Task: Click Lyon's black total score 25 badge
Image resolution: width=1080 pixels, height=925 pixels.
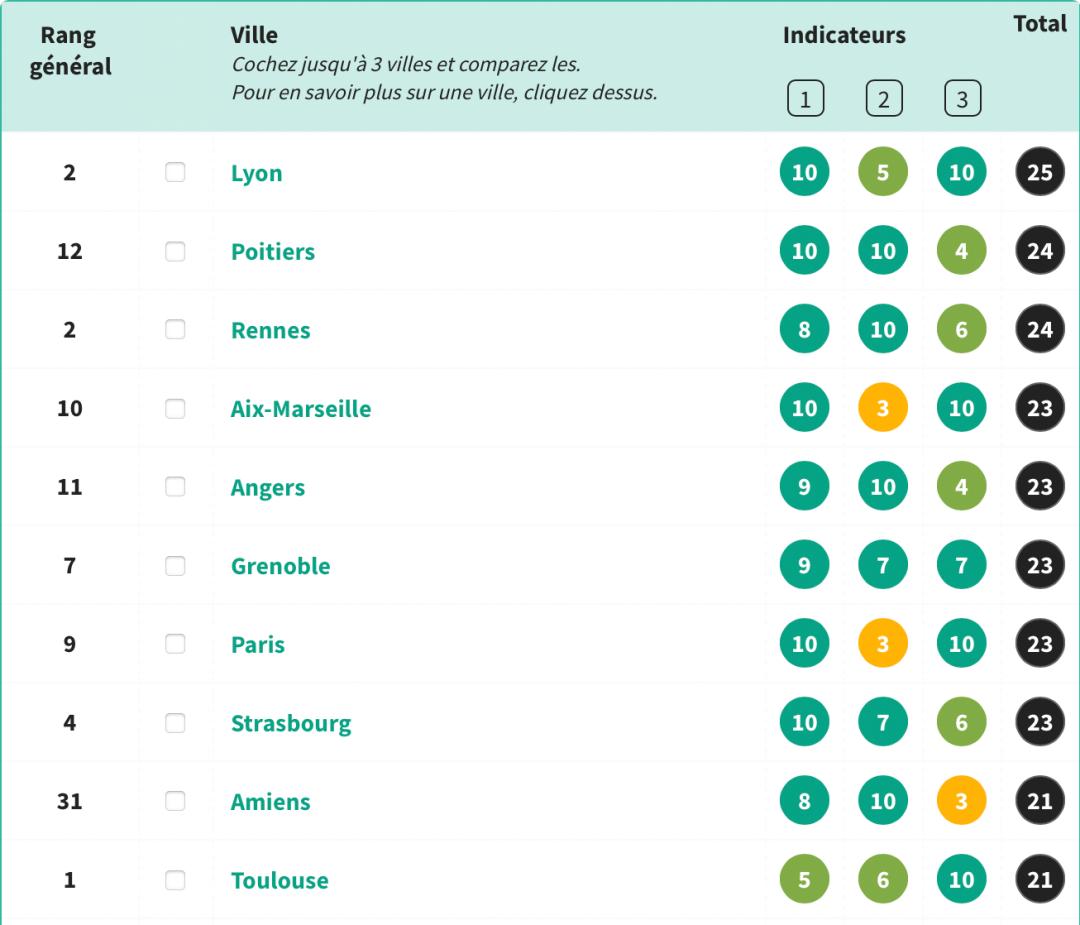Action: coord(1040,173)
